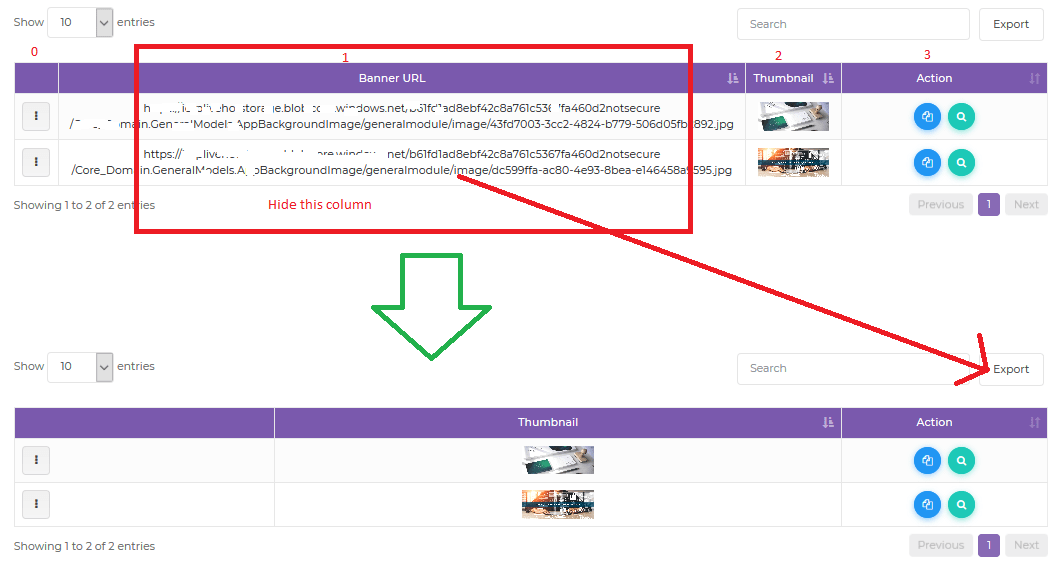Open desk thumbnail in top table first row
Screen dimensions: 1048x568
(793, 116)
